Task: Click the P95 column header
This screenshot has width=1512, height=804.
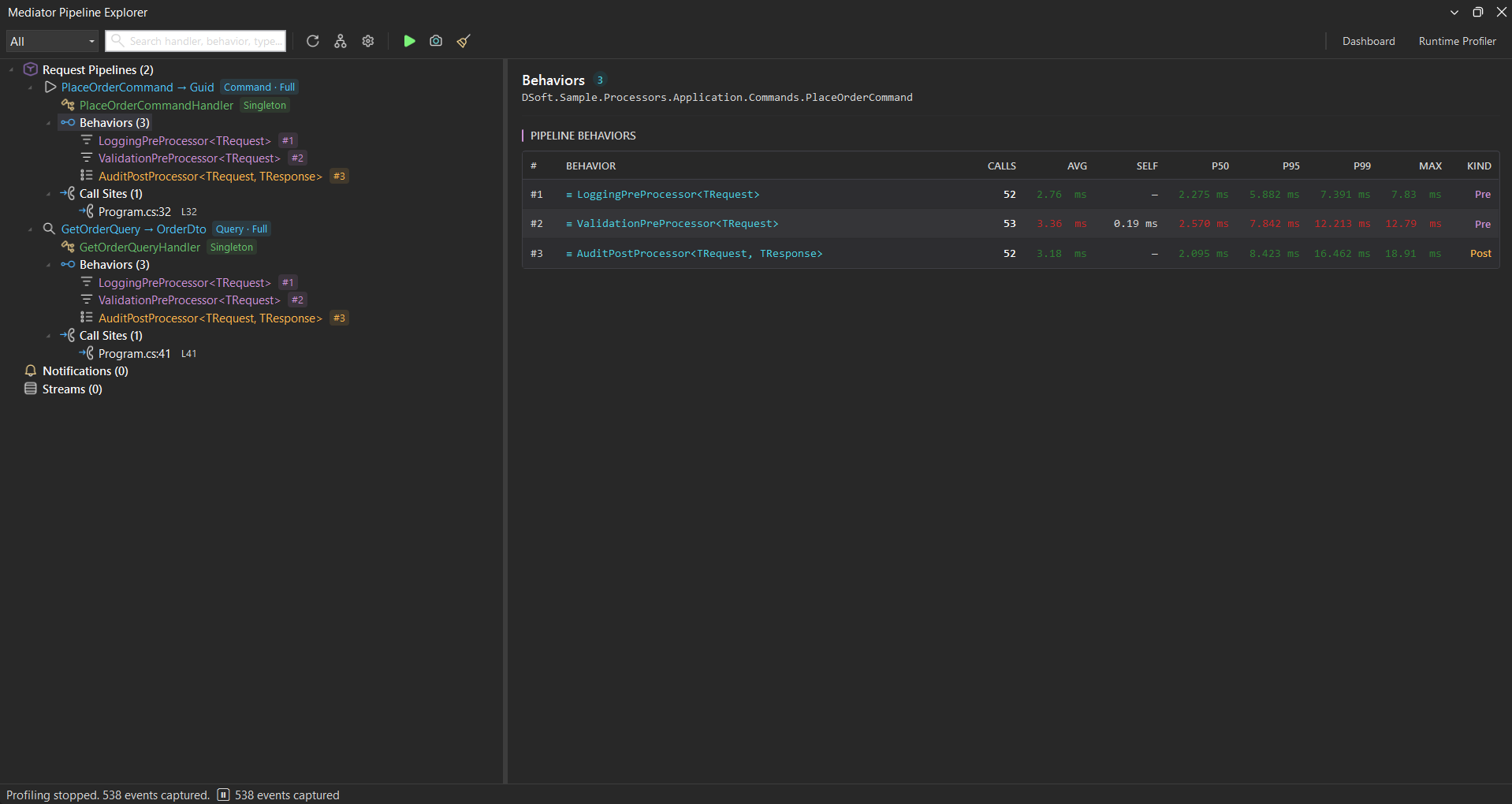Action: click(x=1290, y=166)
